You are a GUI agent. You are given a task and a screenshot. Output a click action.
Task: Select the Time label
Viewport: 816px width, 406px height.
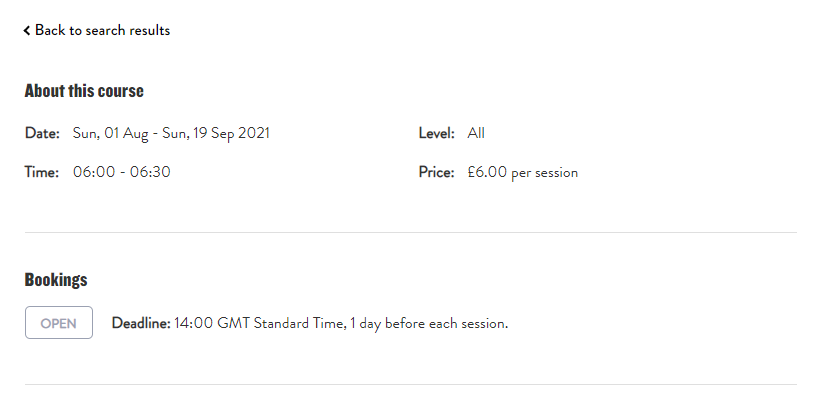coord(42,172)
